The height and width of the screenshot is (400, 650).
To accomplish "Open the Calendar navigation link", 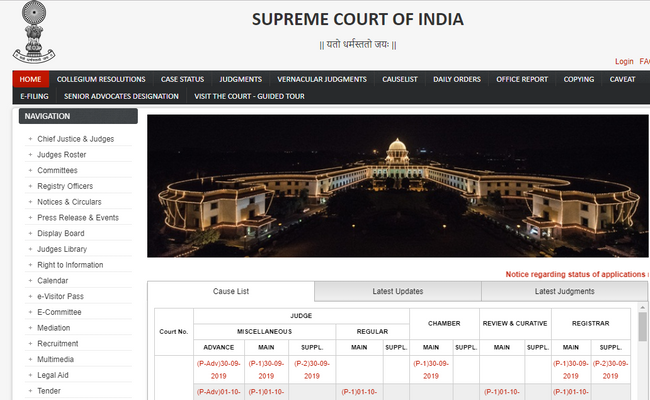I will [x=53, y=281].
